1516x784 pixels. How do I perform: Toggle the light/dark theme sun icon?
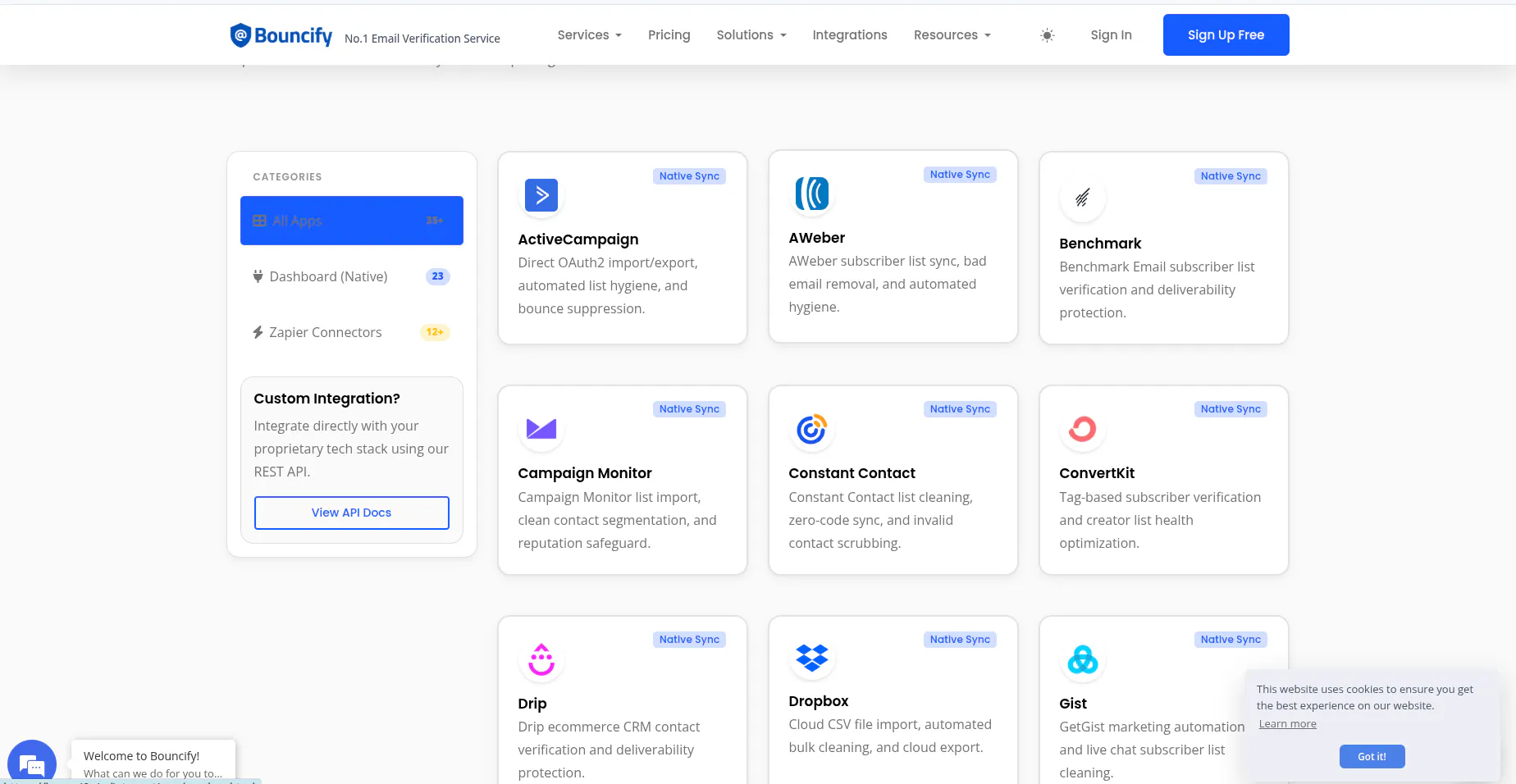coord(1047,35)
